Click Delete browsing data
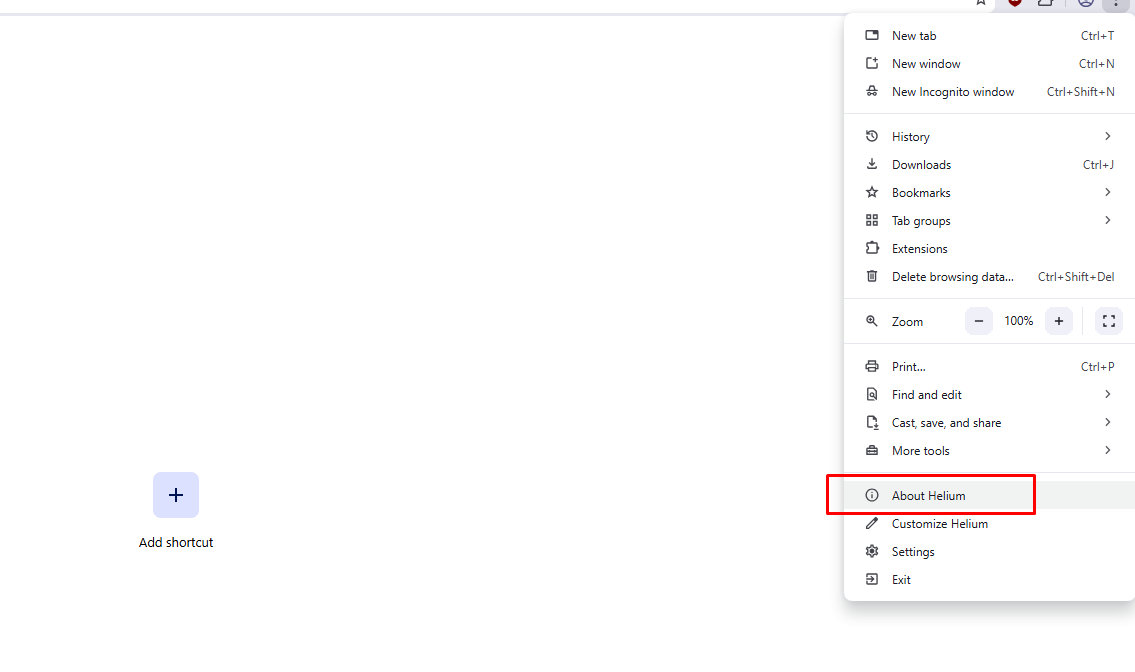This screenshot has width=1135, height=672. pos(952,276)
